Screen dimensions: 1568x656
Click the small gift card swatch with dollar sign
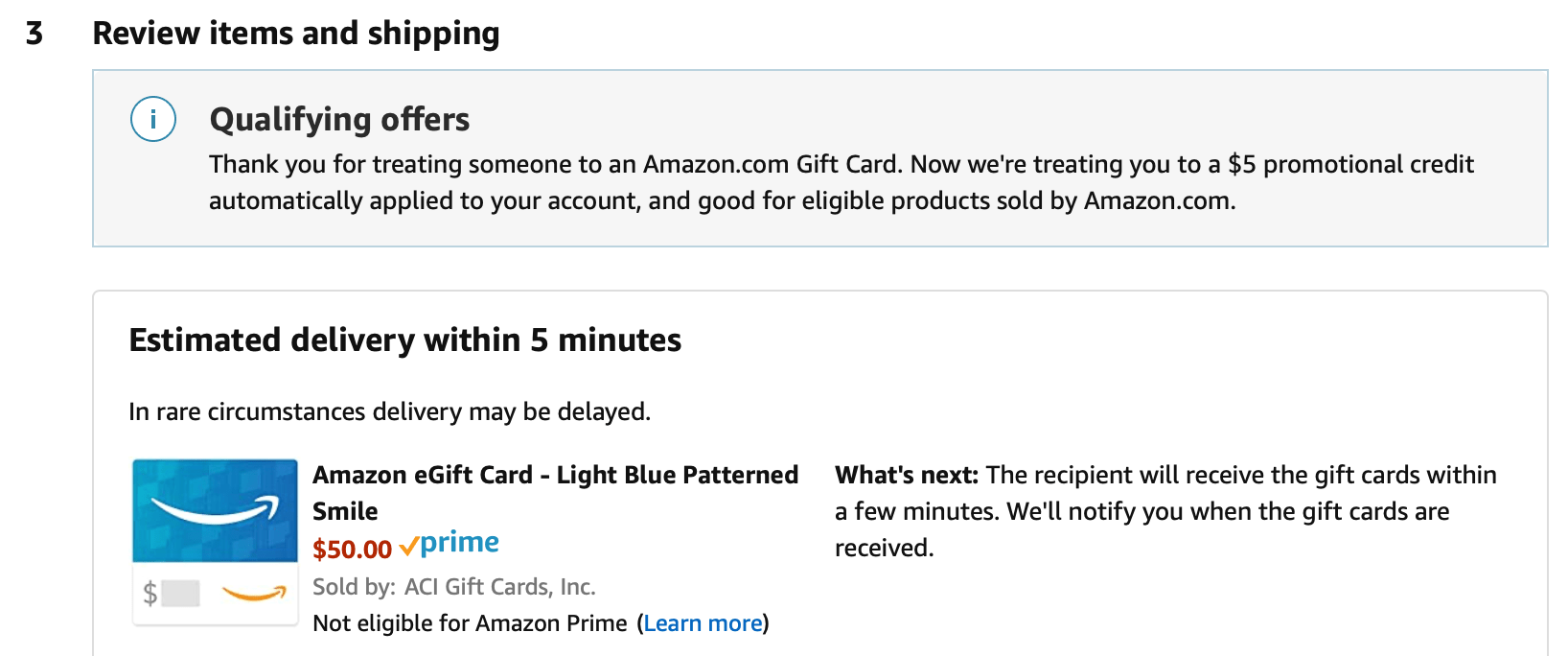[x=215, y=593]
